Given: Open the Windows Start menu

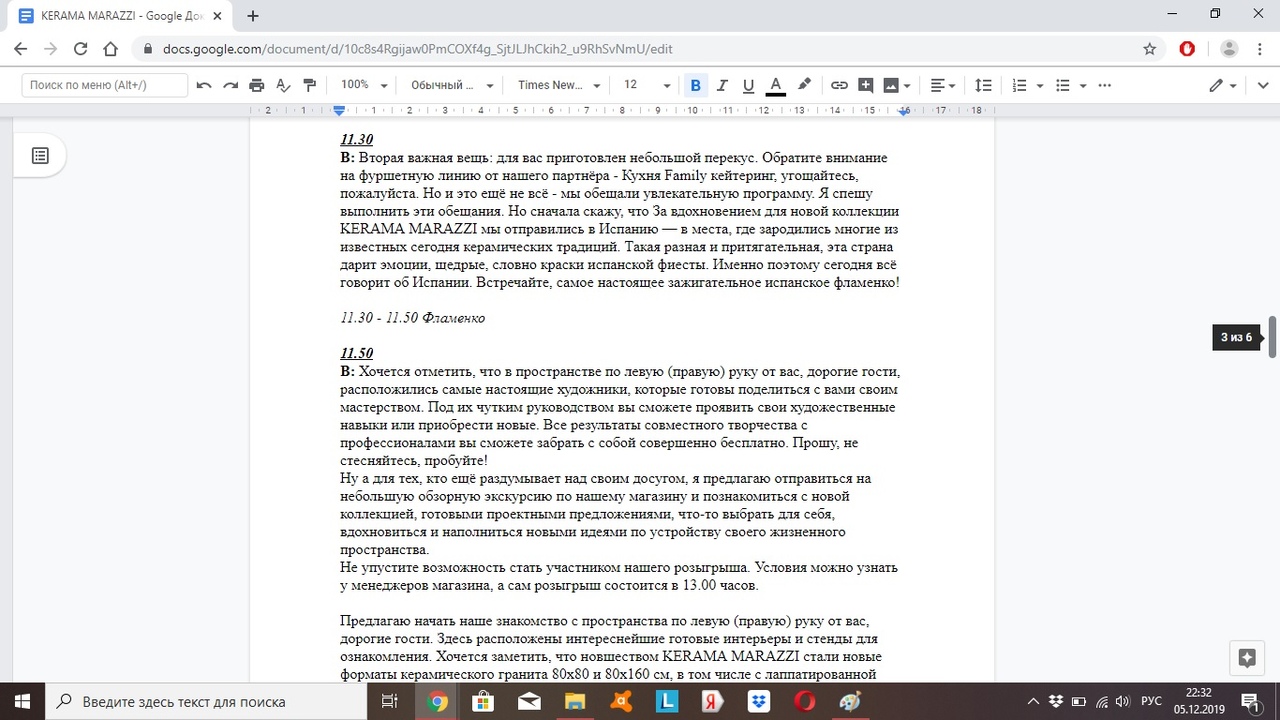Looking at the screenshot, I should [20, 701].
